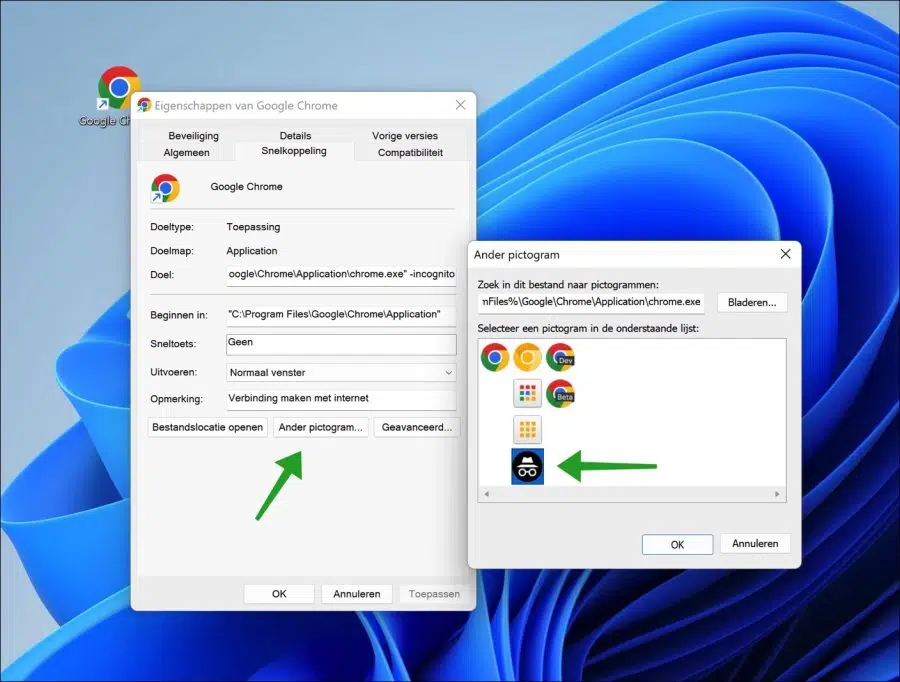Focus the Beginnen in field

pyautogui.click(x=342, y=315)
